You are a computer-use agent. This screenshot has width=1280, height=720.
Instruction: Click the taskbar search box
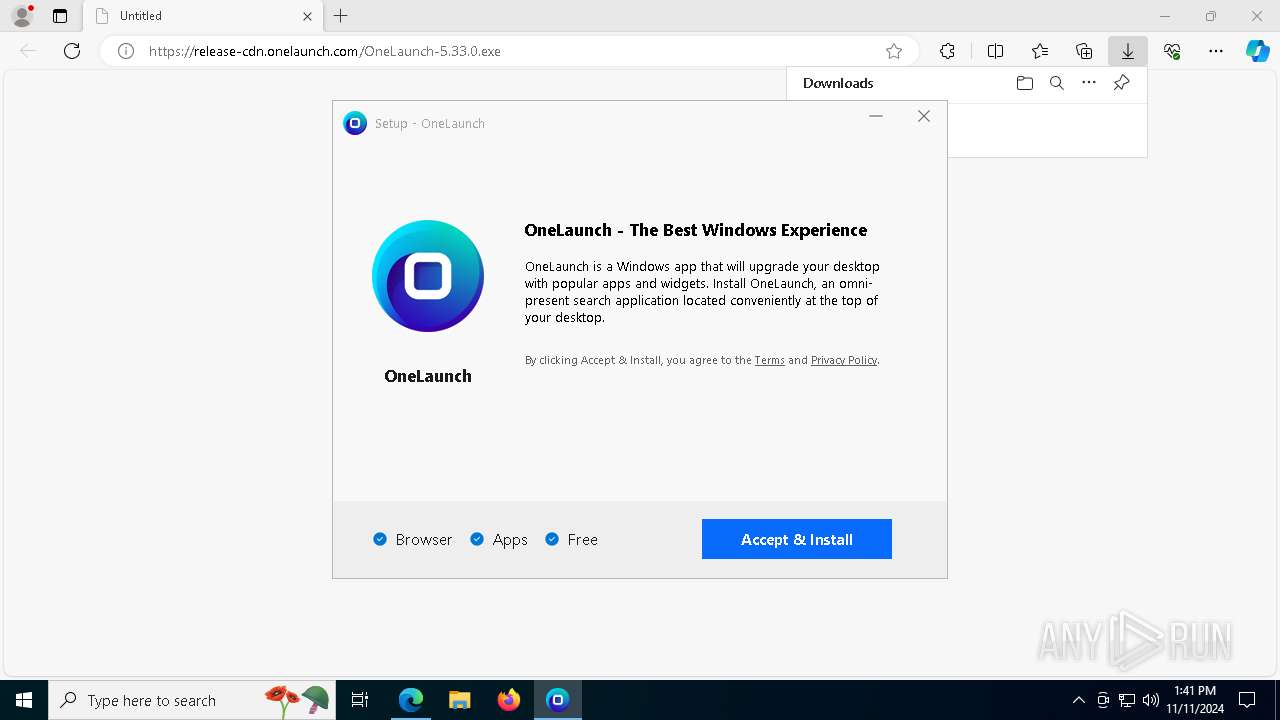click(x=193, y=700)
